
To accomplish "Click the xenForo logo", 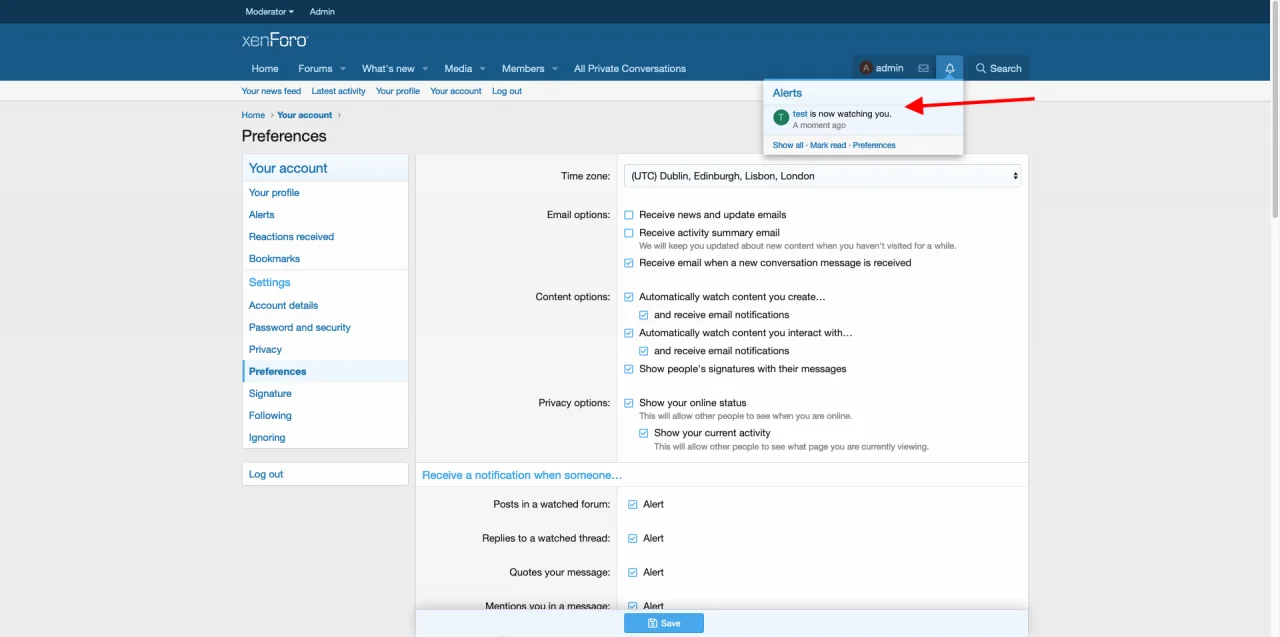I will (275, 40).
